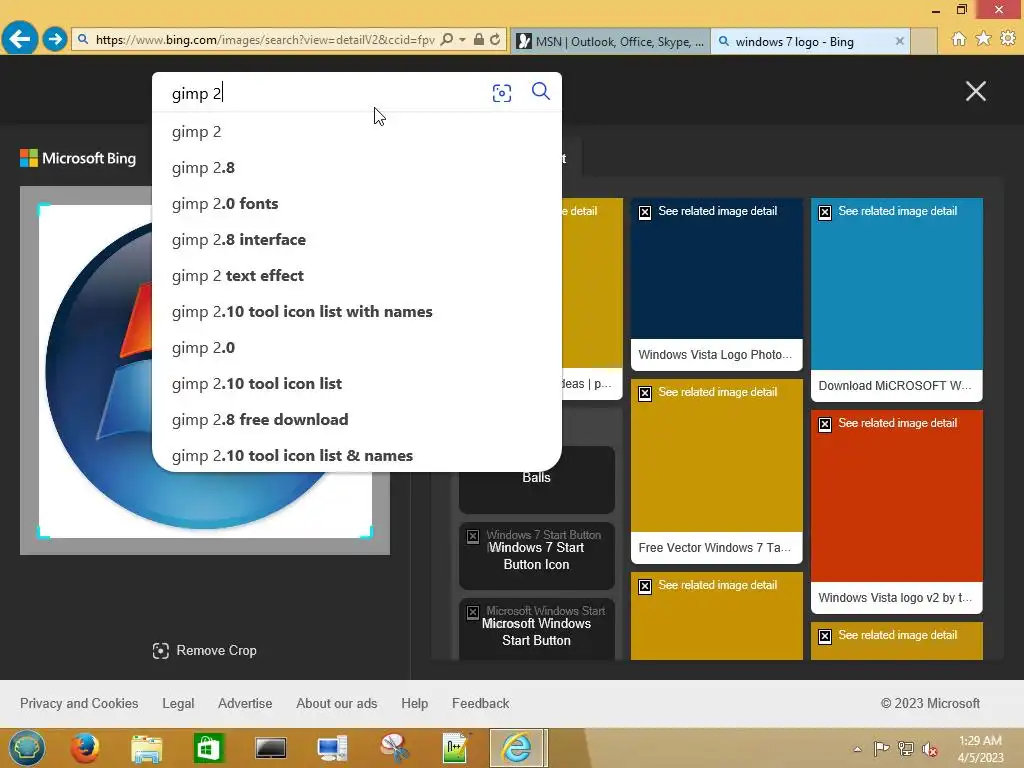1024x768 pixels.
Task: Refresh the page via address bar reload icon
Action: (x=495, y=40)
